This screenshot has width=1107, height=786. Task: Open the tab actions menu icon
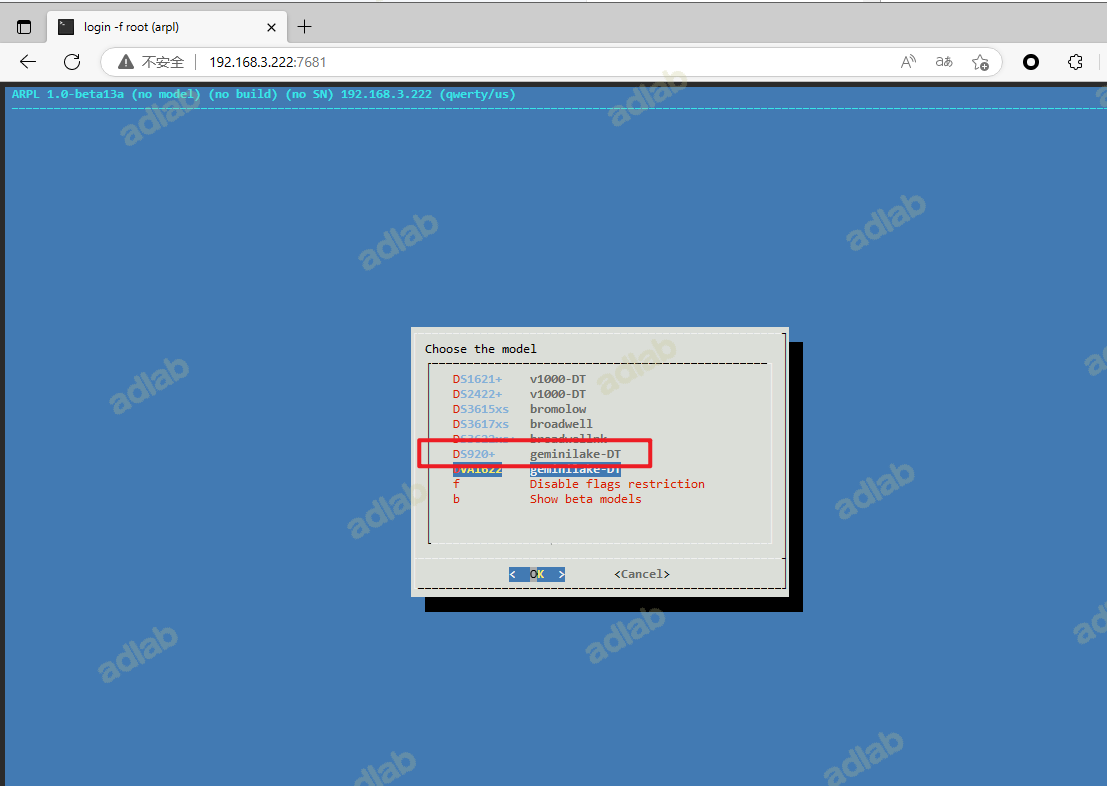point(24,27)
